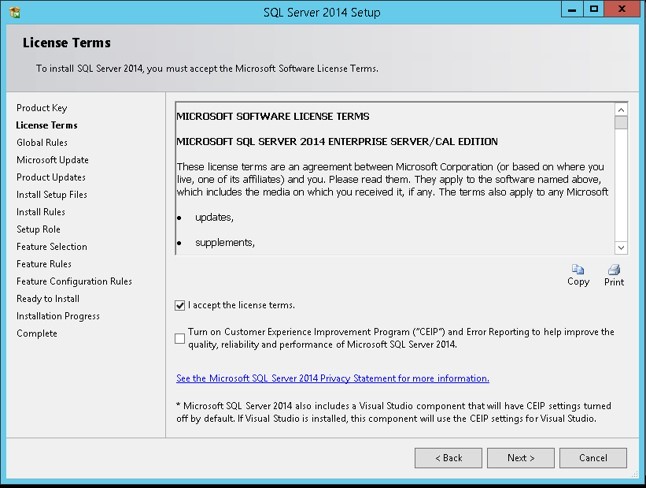
Task: Click the SQL Server Setup title bar icon
Action: (x=12, y=9)
